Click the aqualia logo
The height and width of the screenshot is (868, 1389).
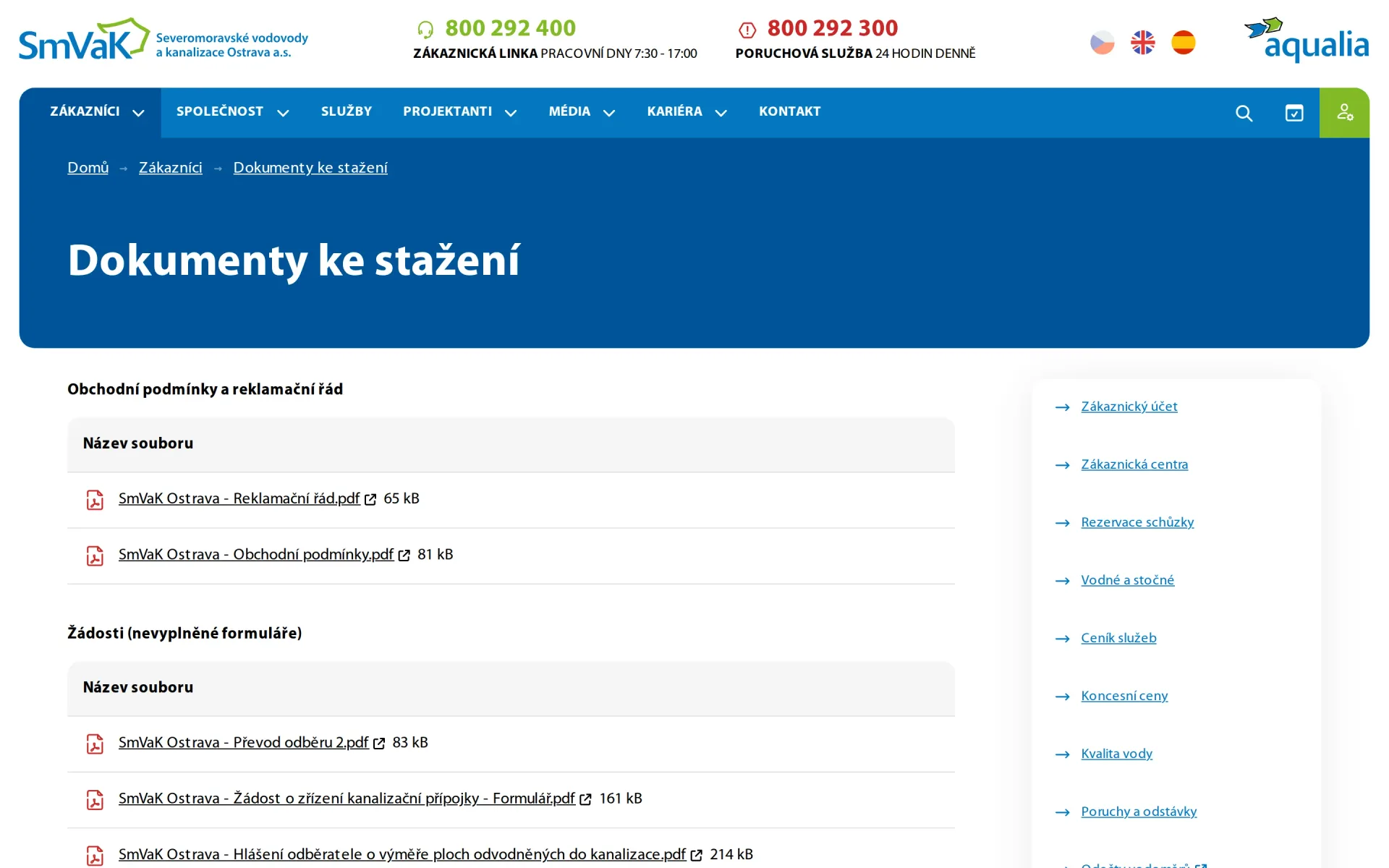point(1307,40)
